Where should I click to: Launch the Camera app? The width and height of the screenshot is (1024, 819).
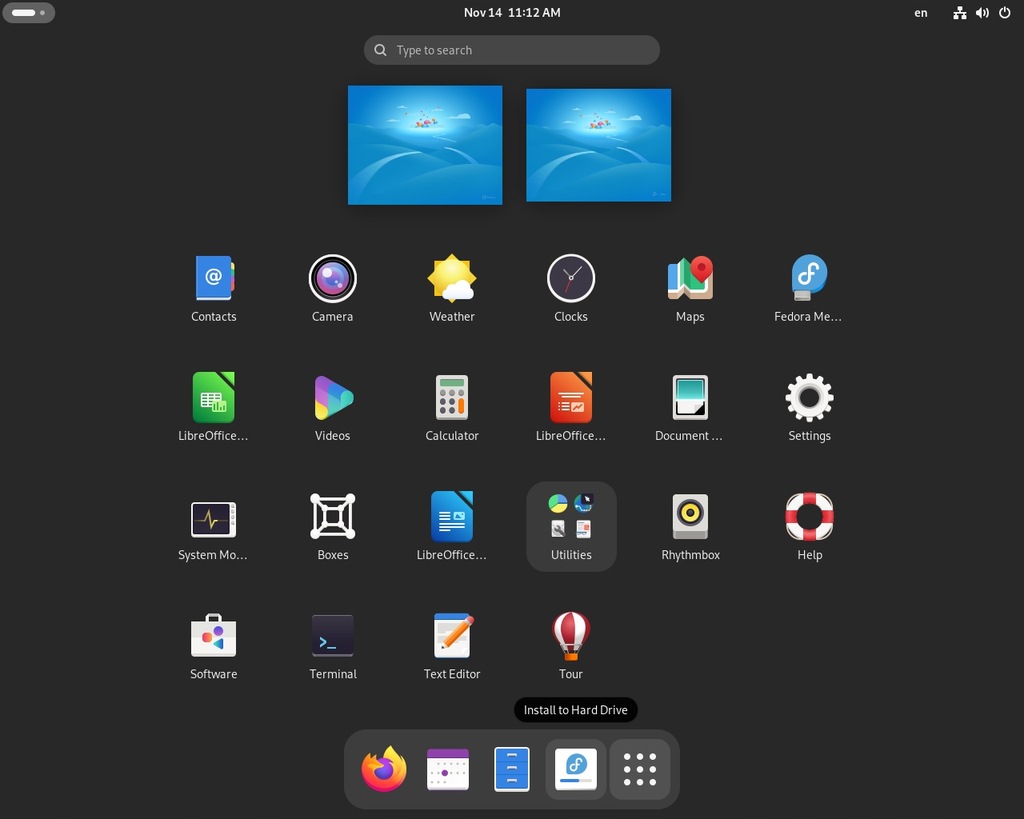pos(332,278)
